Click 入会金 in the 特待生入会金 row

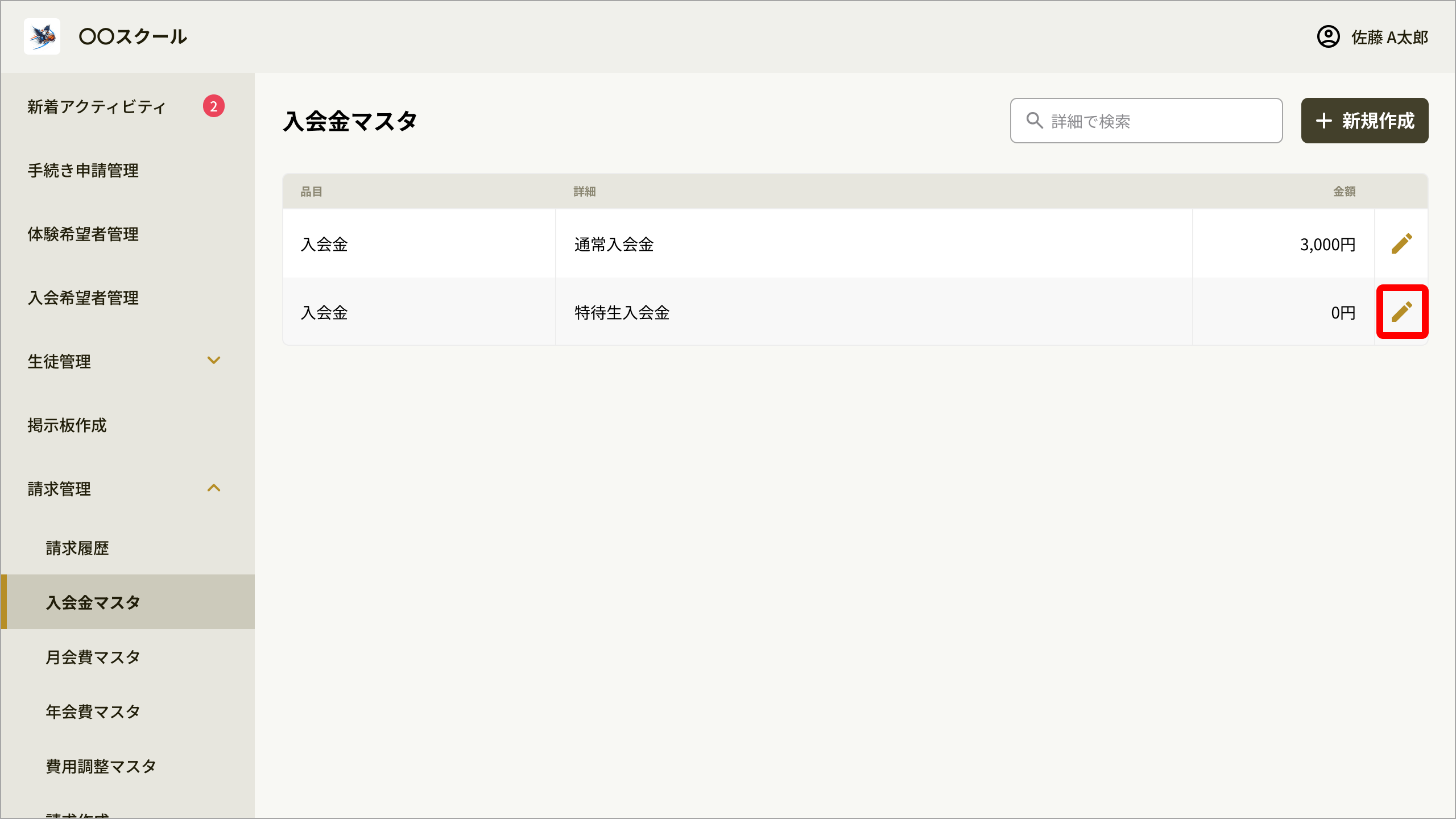(x=324, y=313)
